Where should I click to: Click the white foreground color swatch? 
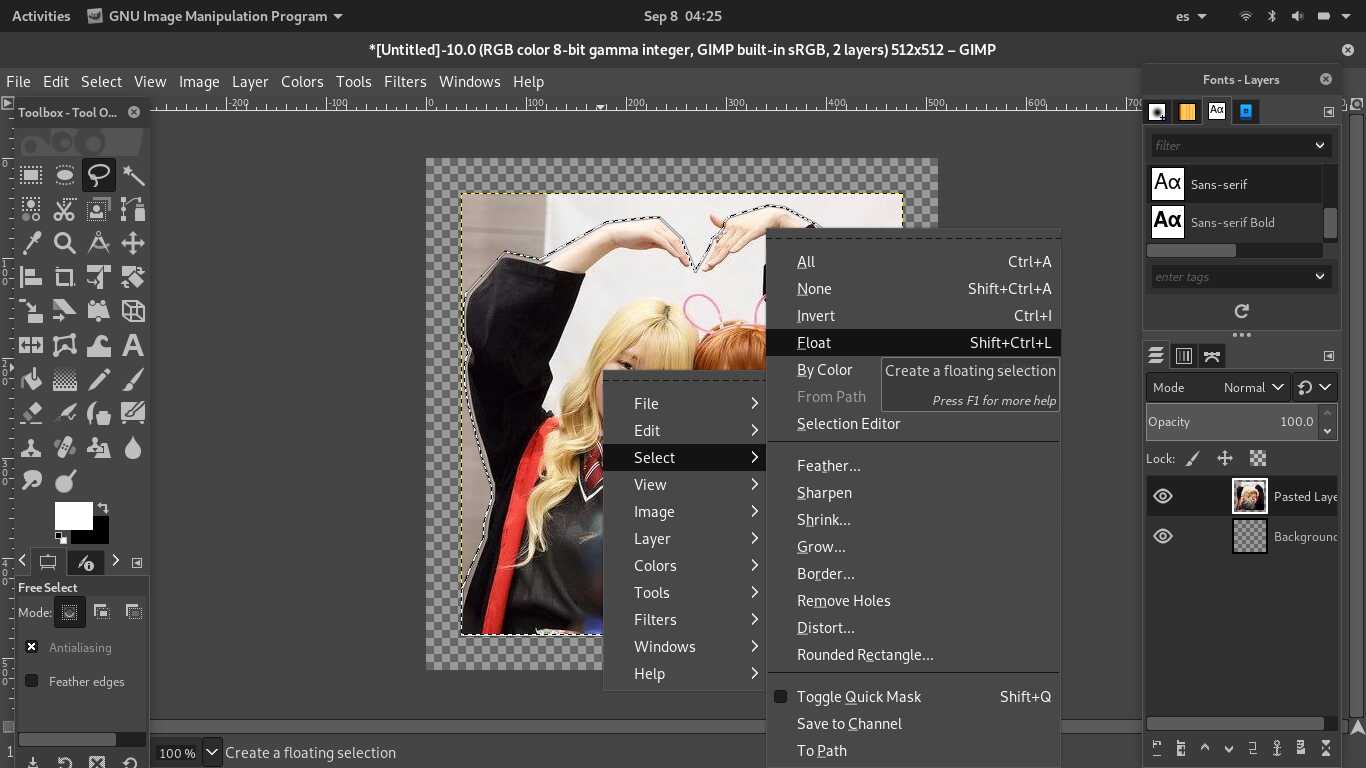click(x=73, y=516)
